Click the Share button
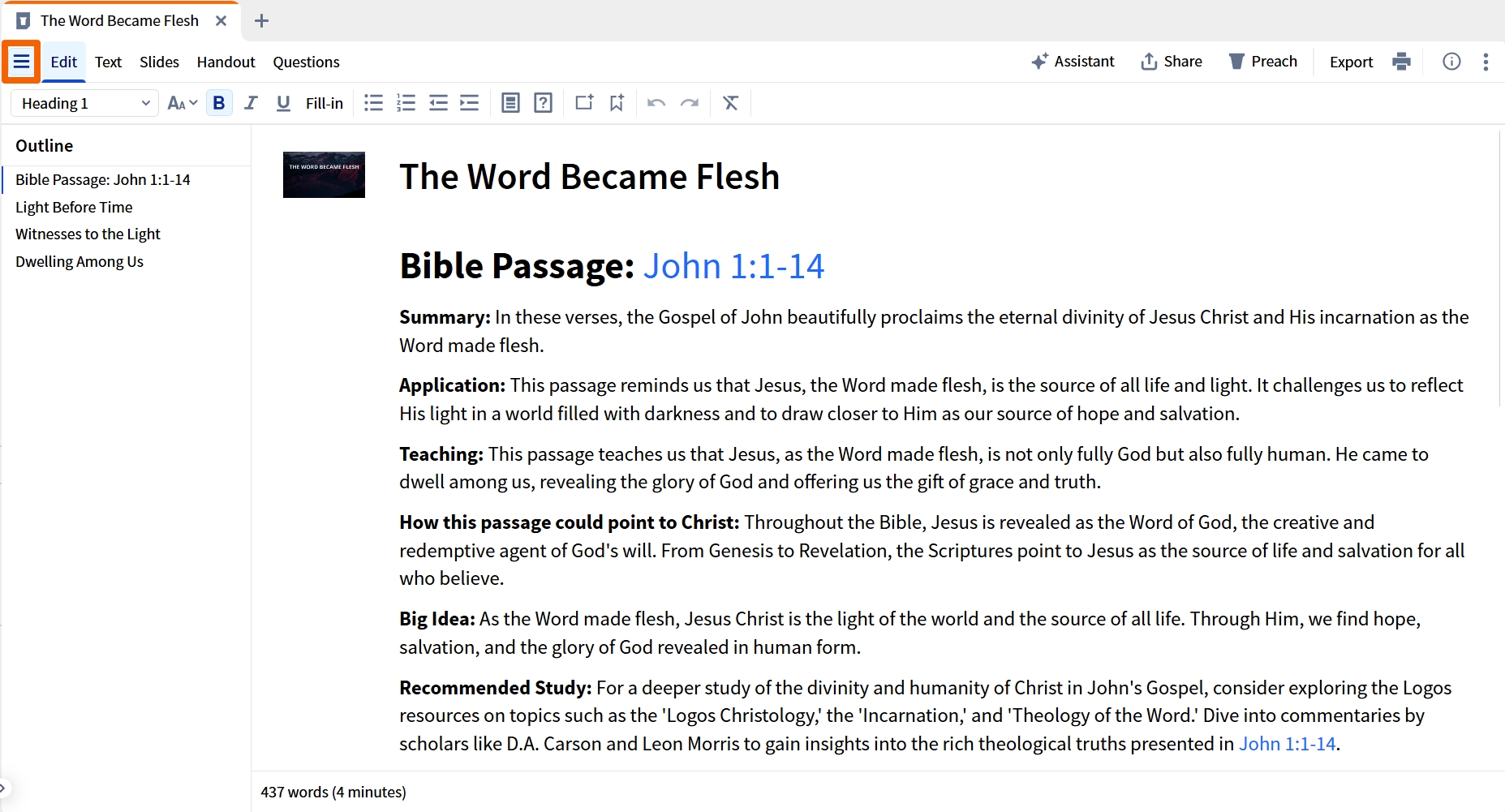 pos(1172,62)
